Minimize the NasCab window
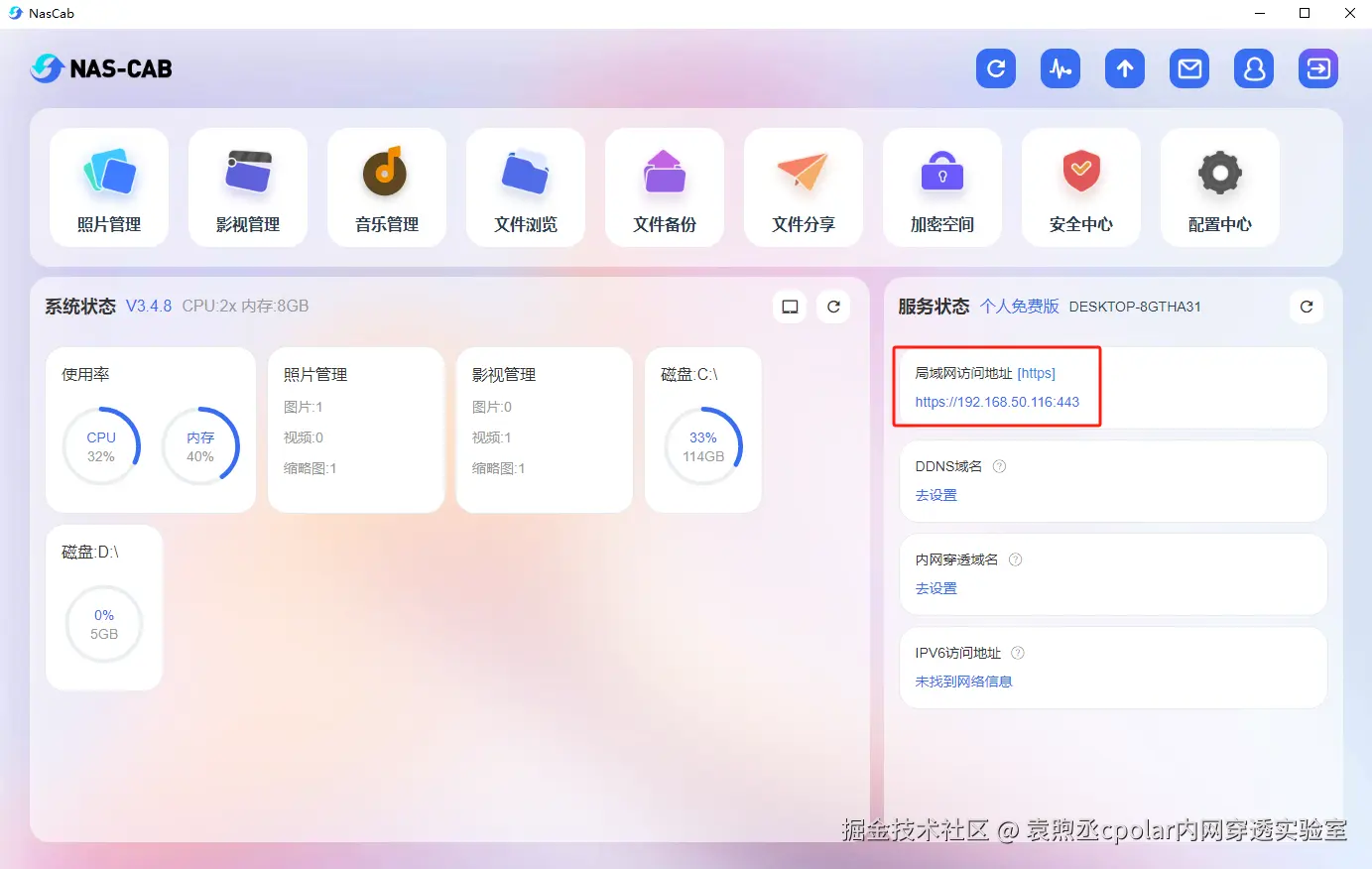1372x869 pixels. (1260, 13)
